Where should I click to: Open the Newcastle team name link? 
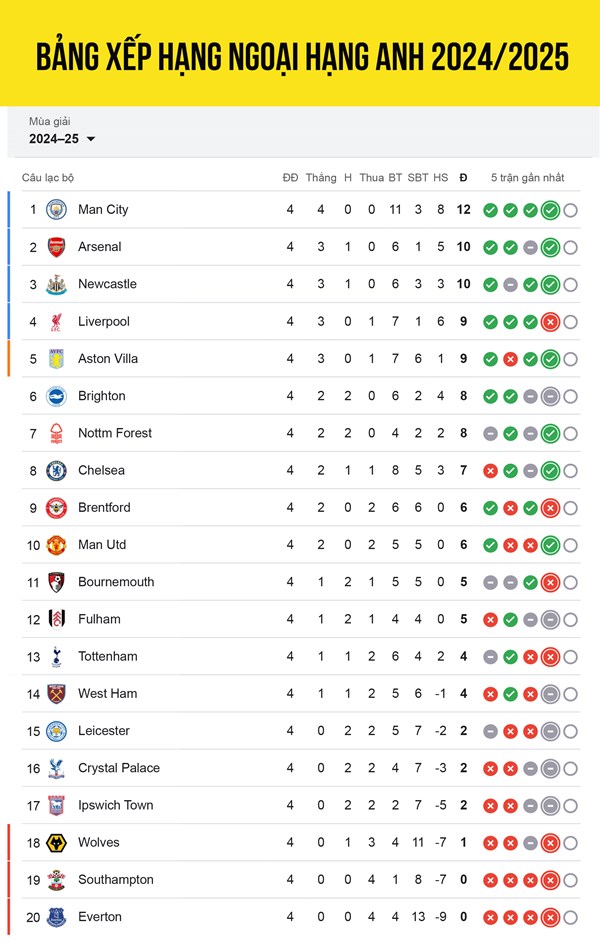coord(107,284)
